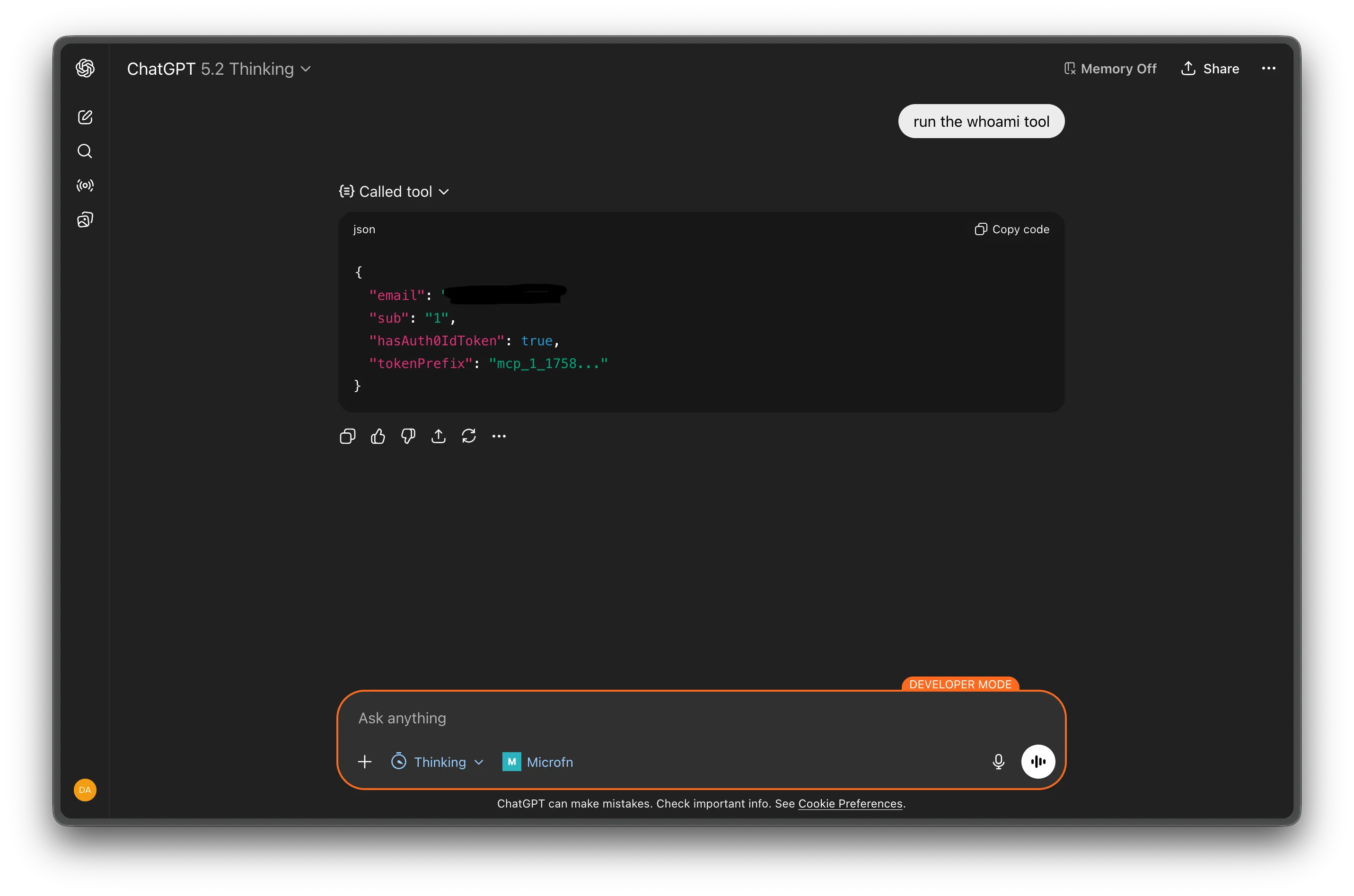Image resolution: width=1354 pixels, height=896 pixels.
Task: Start voice mode with the waveform button
Action: coord(1038,761)
